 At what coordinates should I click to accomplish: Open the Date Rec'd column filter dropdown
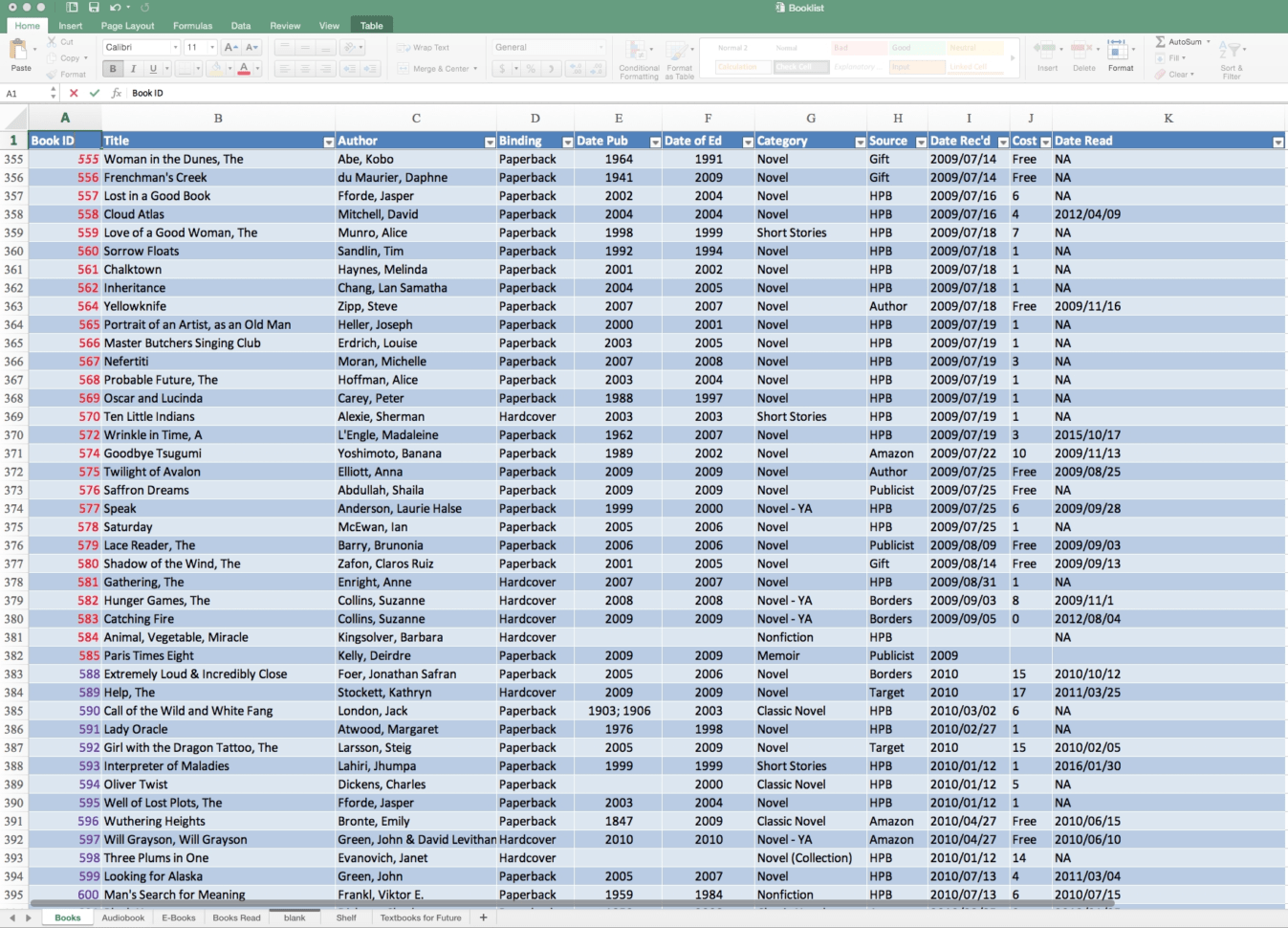[x=1003, y=141]
